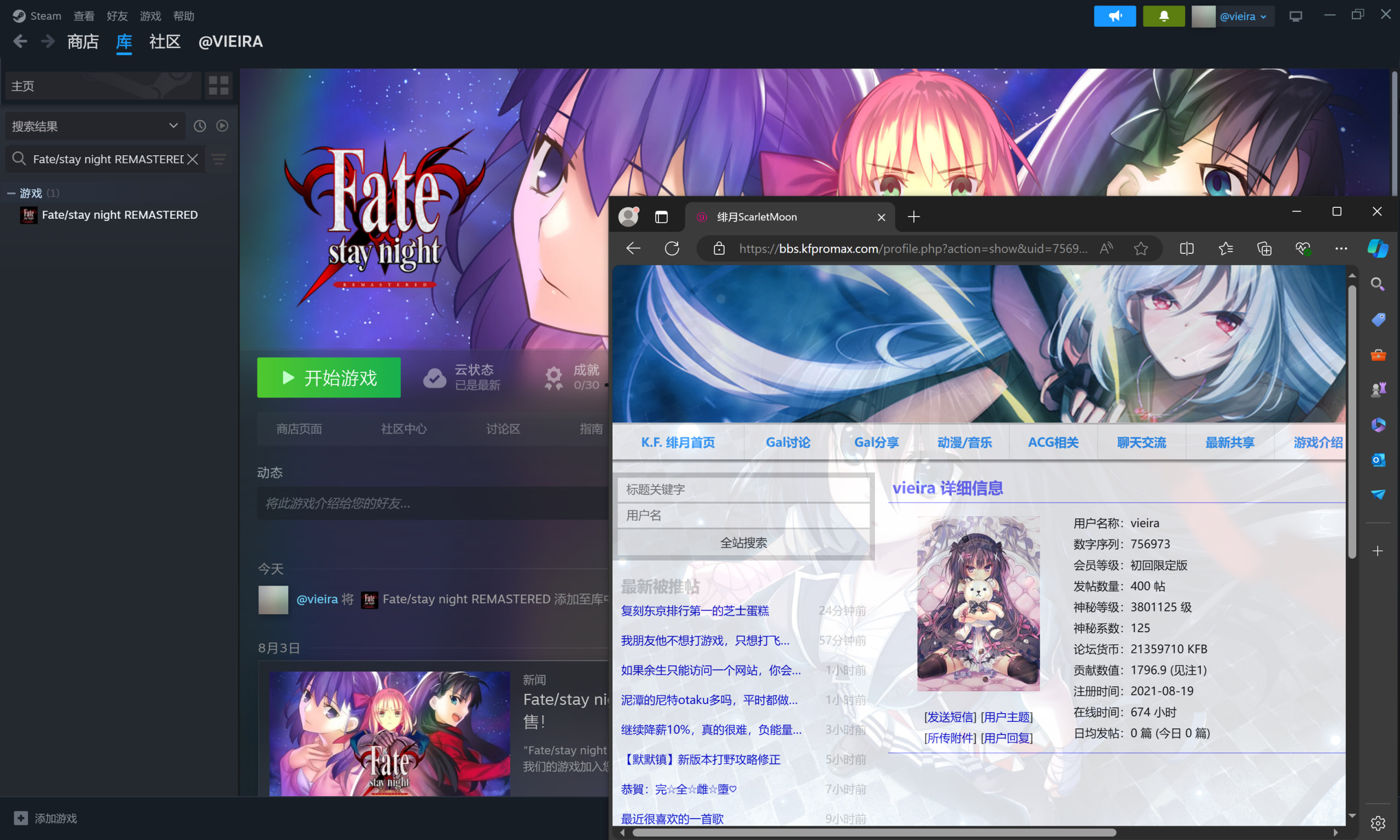The height and width of the screenshot is (840, 1400).
Task: Open the 社区 tab in Steam navigation
Action: 165,42
